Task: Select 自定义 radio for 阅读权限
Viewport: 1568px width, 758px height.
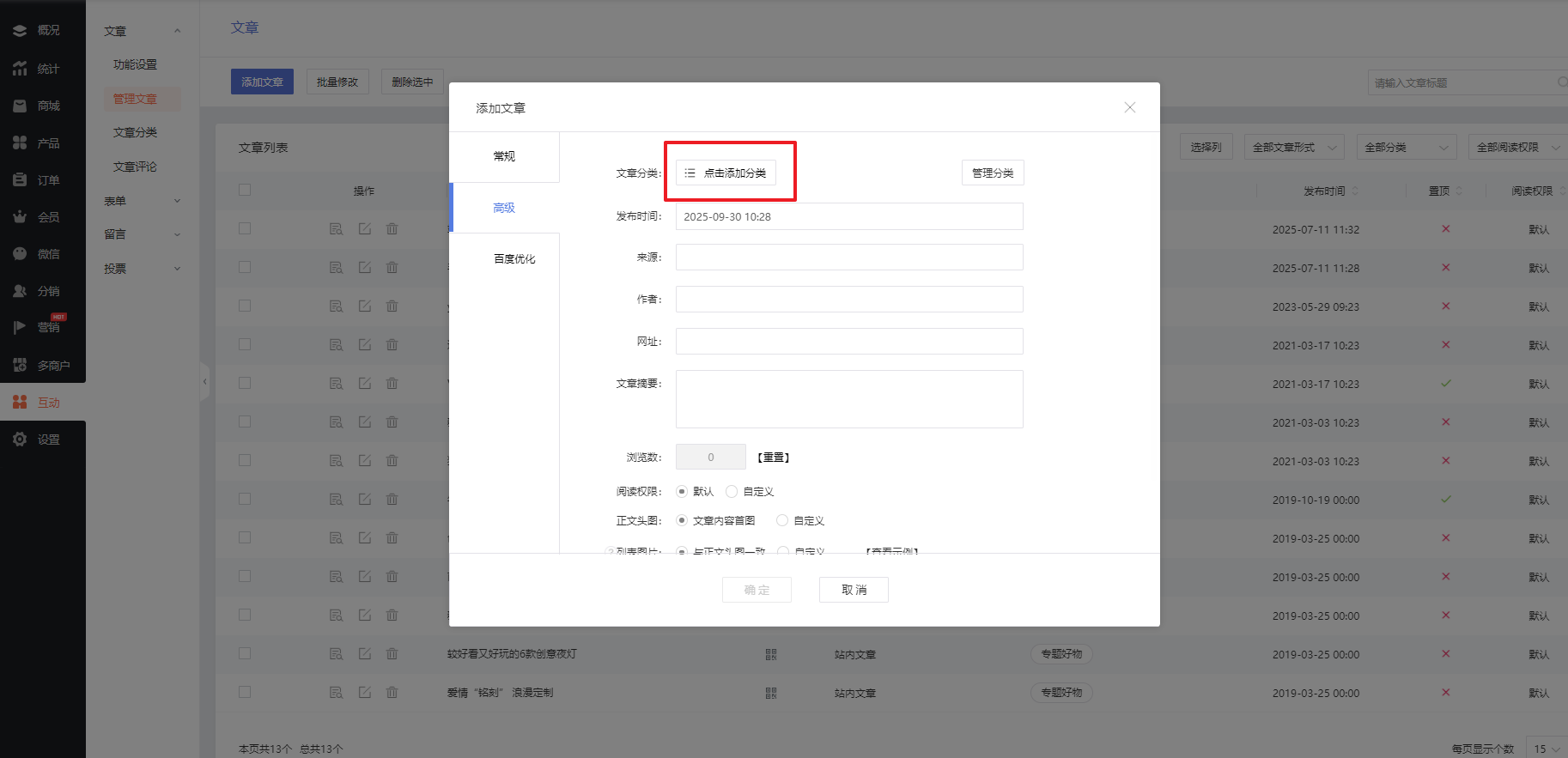Action: pos(732,492)
